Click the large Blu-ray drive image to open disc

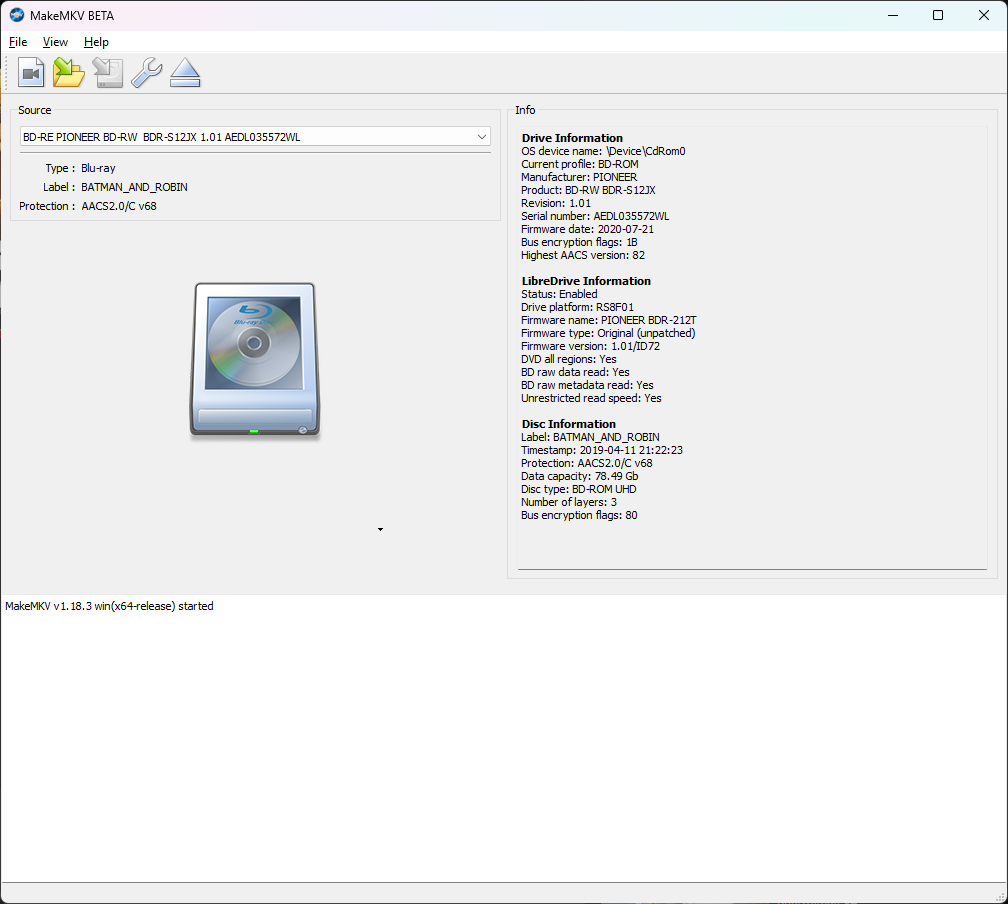(255, 361)
